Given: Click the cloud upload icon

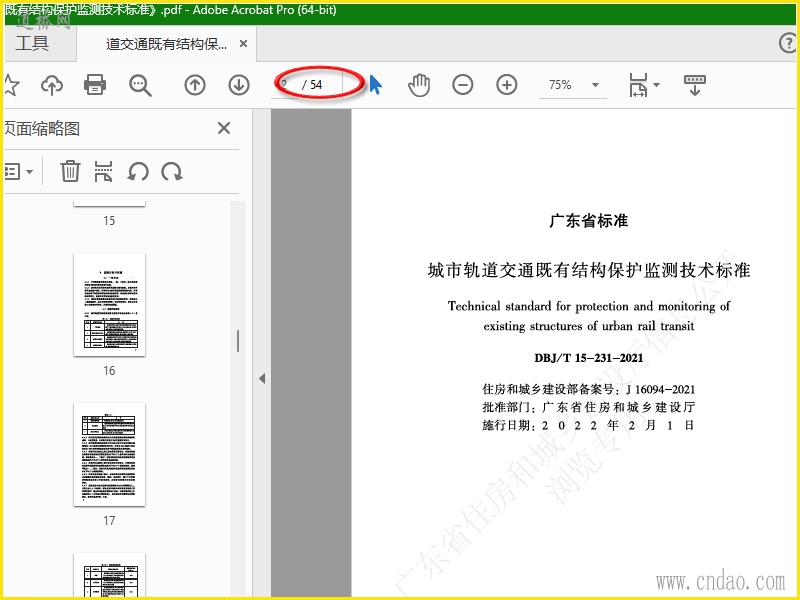Looking at the screenshot, I should [x=52, y=85].
